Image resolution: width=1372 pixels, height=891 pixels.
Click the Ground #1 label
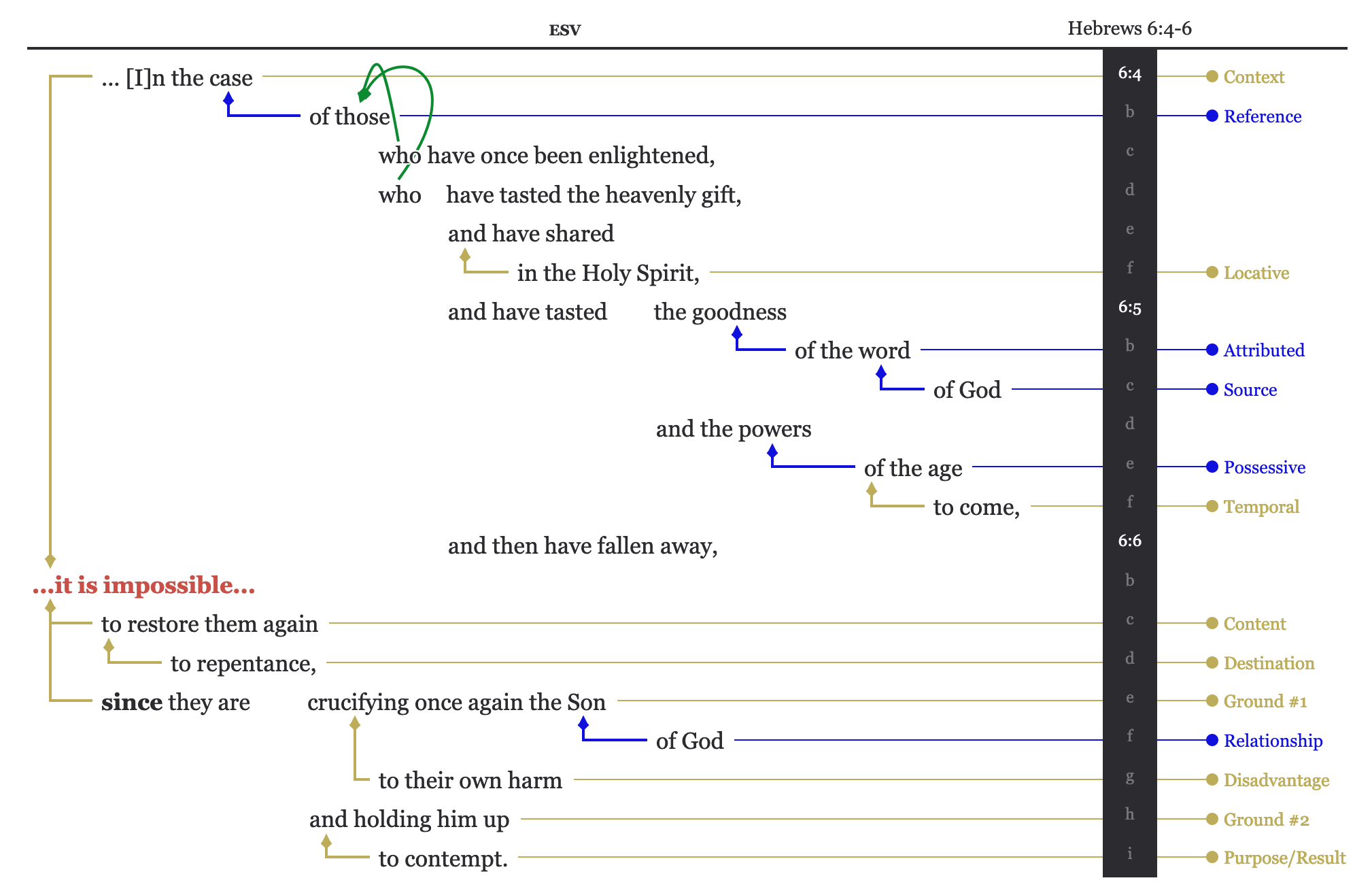[1265, 701]
